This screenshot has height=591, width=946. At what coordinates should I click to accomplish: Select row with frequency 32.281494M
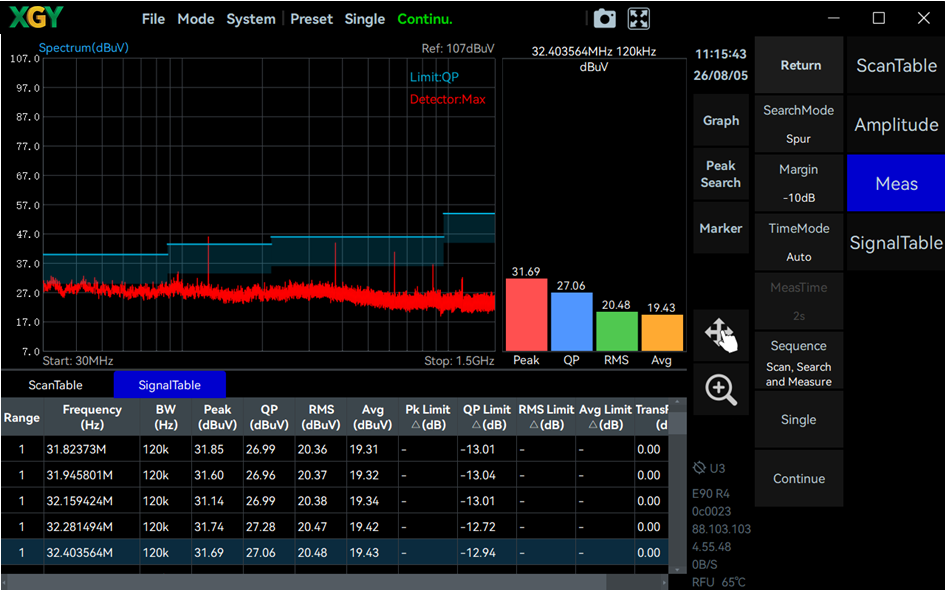[334, 527]
